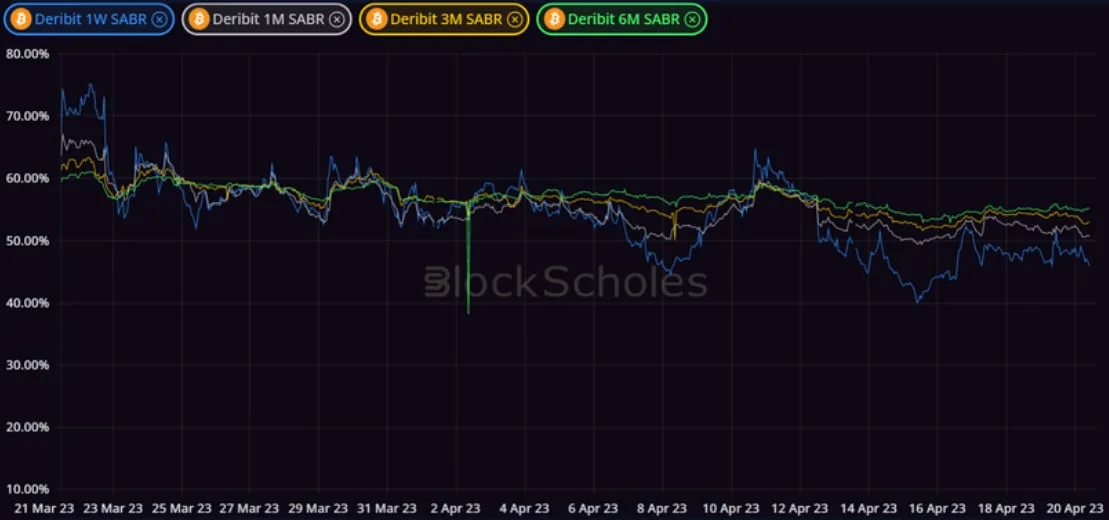The image size is (1109, 520).
Task: Click the 23 Mar 23 date label
Action: [113, 508]
